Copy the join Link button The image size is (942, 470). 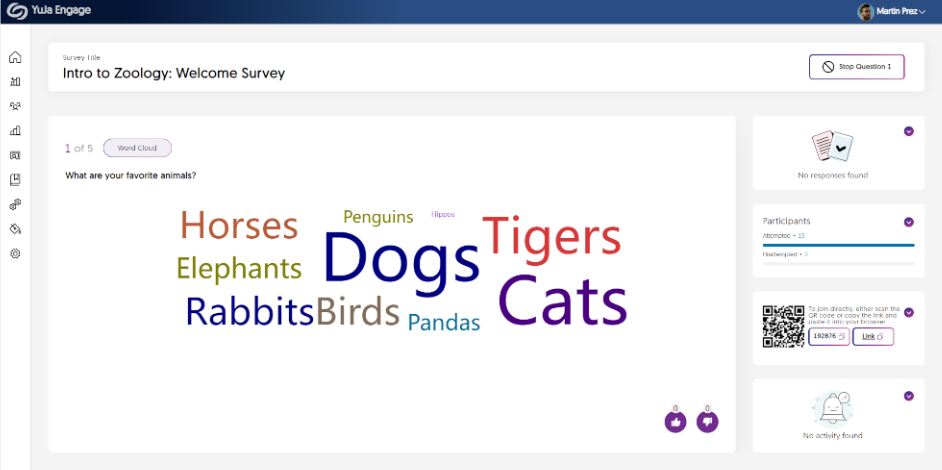[x=873, y=337]
